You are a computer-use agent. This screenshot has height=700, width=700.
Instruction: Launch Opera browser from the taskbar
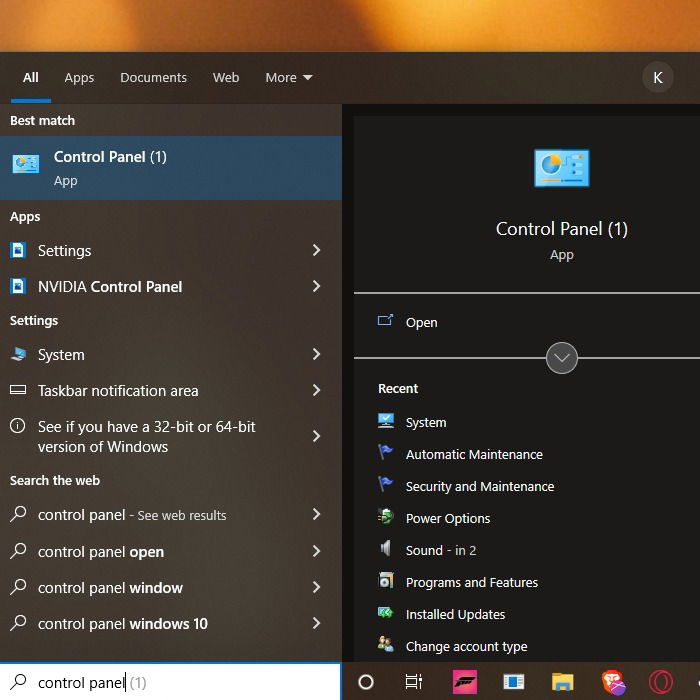click(x=661, y=683)
